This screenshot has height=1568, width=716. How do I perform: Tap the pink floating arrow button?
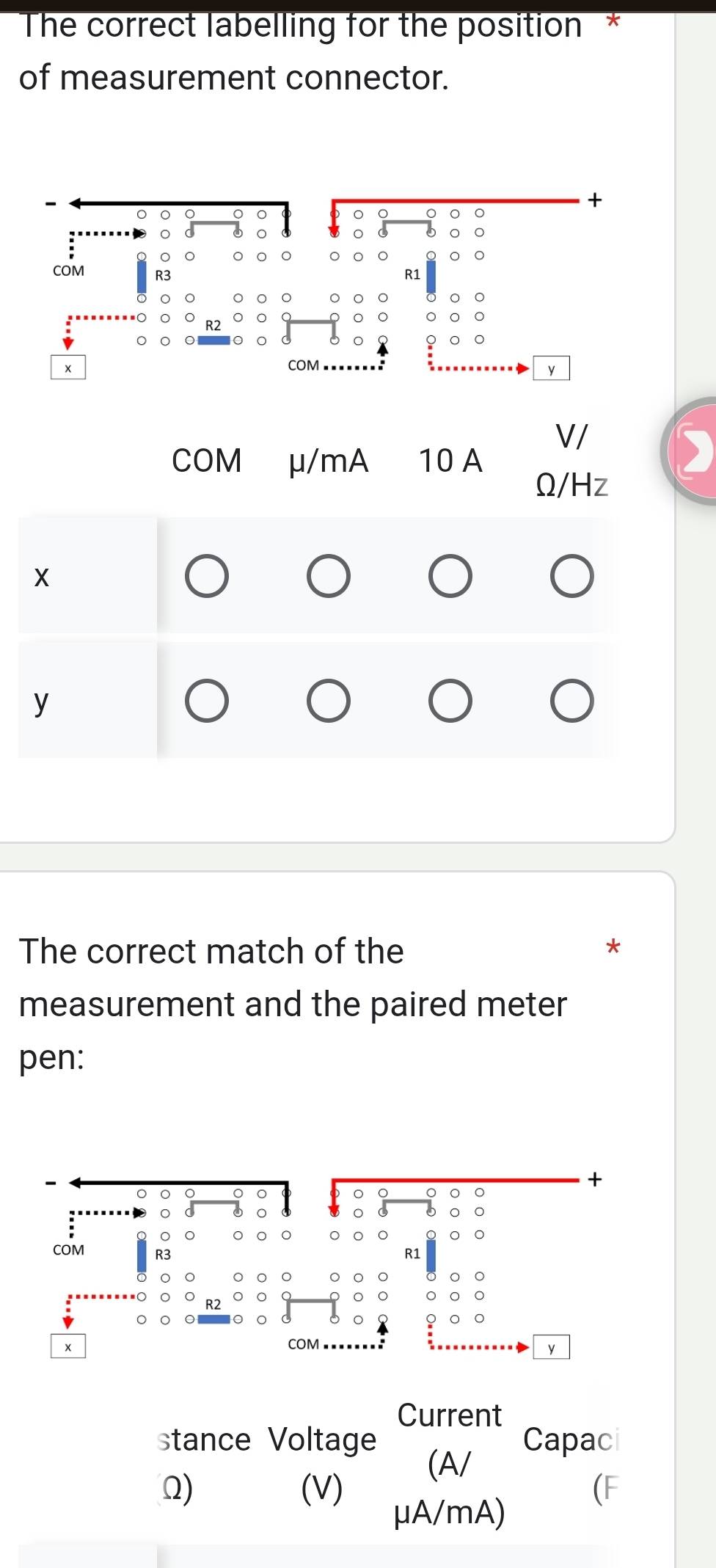click(693, 451)
